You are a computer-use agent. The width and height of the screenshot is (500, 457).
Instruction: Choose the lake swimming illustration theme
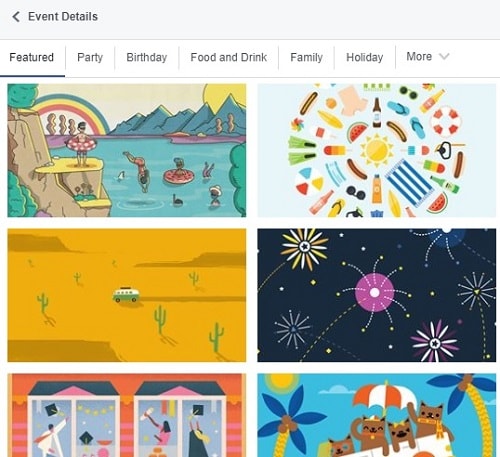click(127, 150)
